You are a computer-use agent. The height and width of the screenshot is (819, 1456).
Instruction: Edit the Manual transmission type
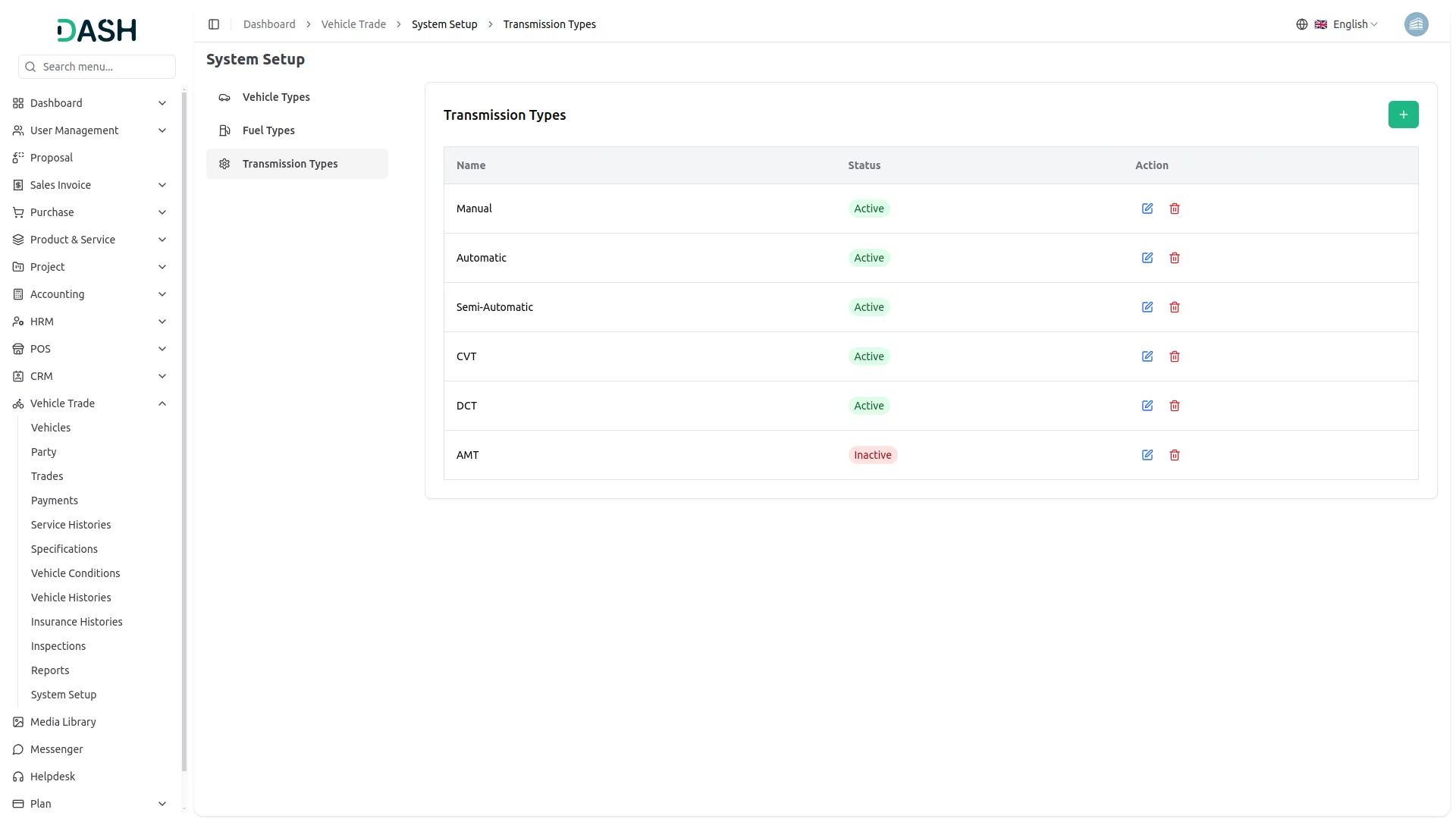(1147, 209)
